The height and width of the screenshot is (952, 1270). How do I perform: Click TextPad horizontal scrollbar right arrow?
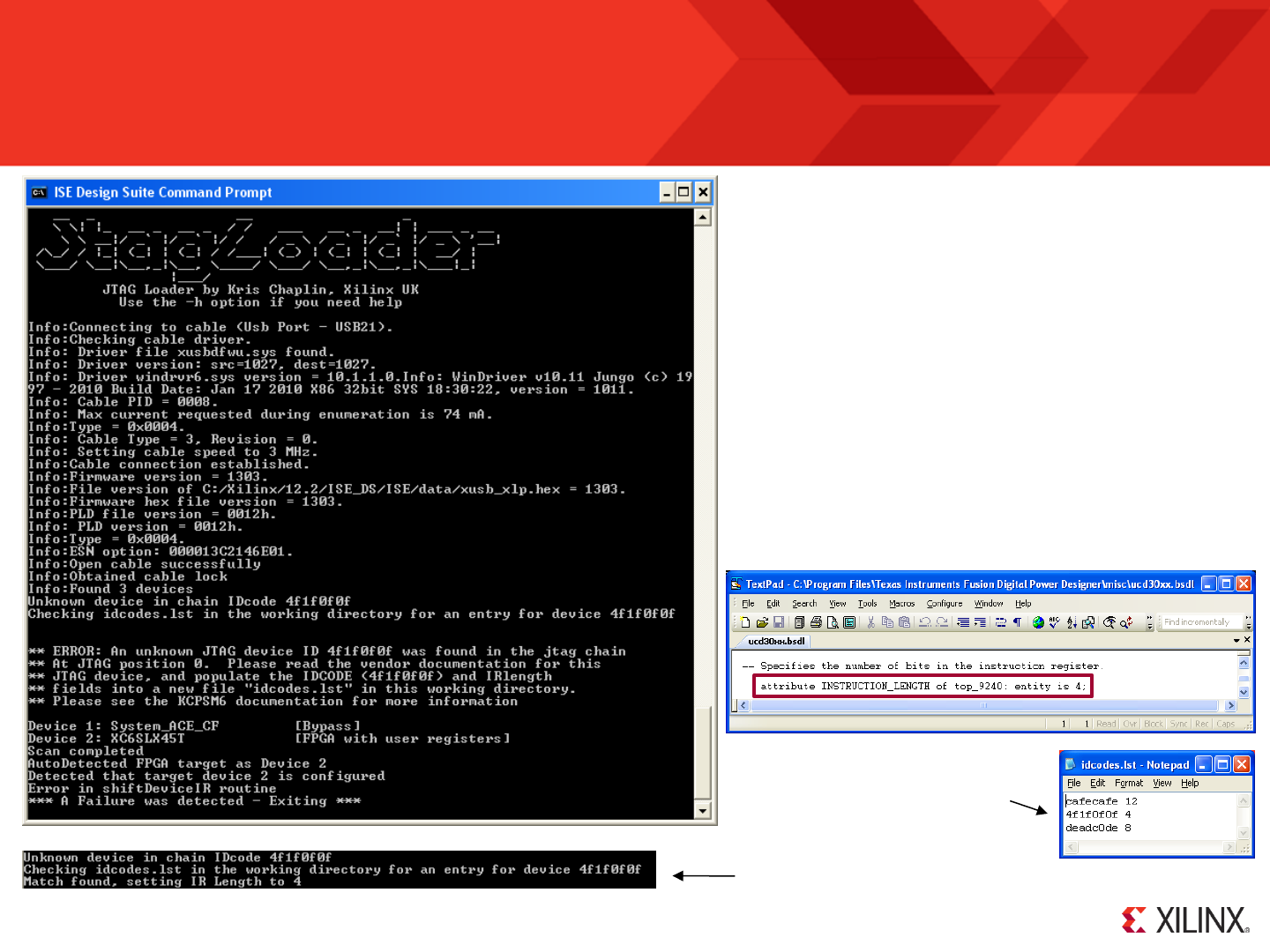pos(1231,705)
